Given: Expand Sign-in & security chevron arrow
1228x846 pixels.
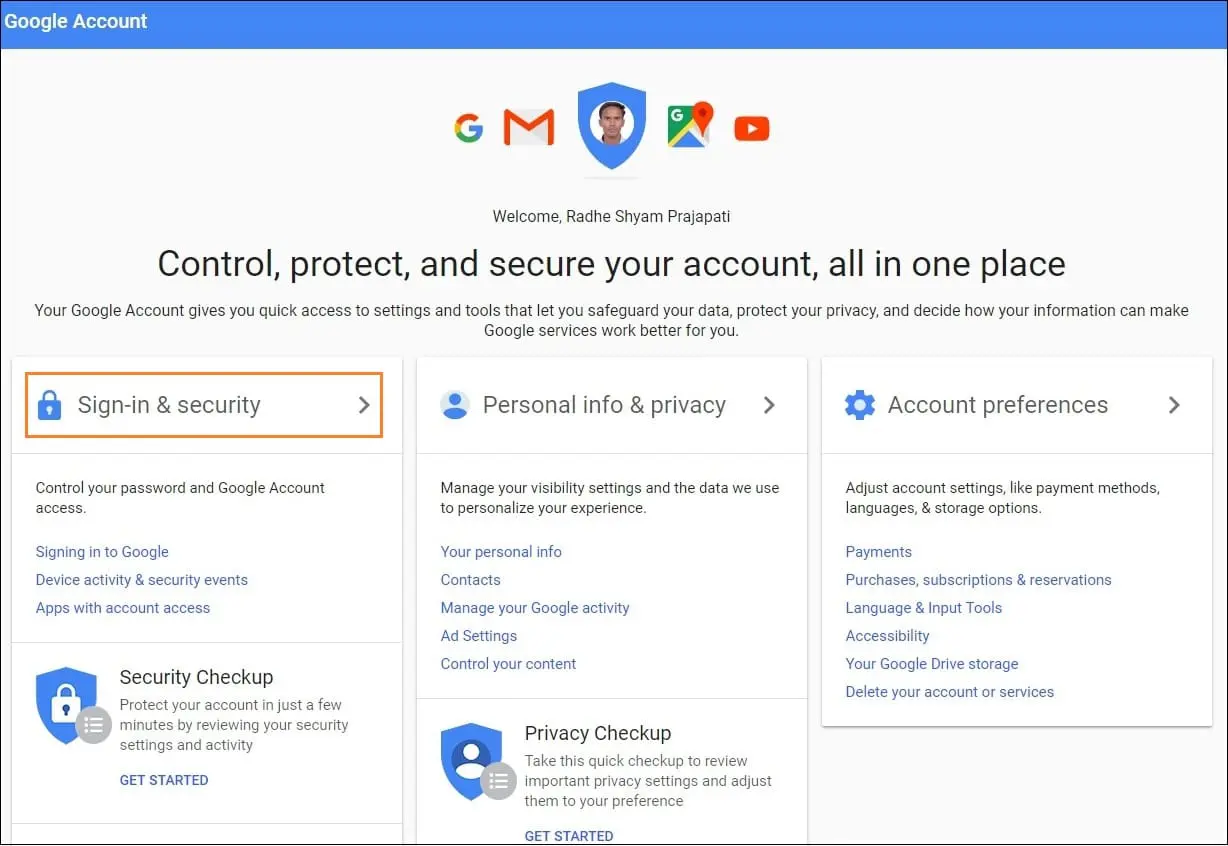Looking at the screenshot, I should point(364,405).
